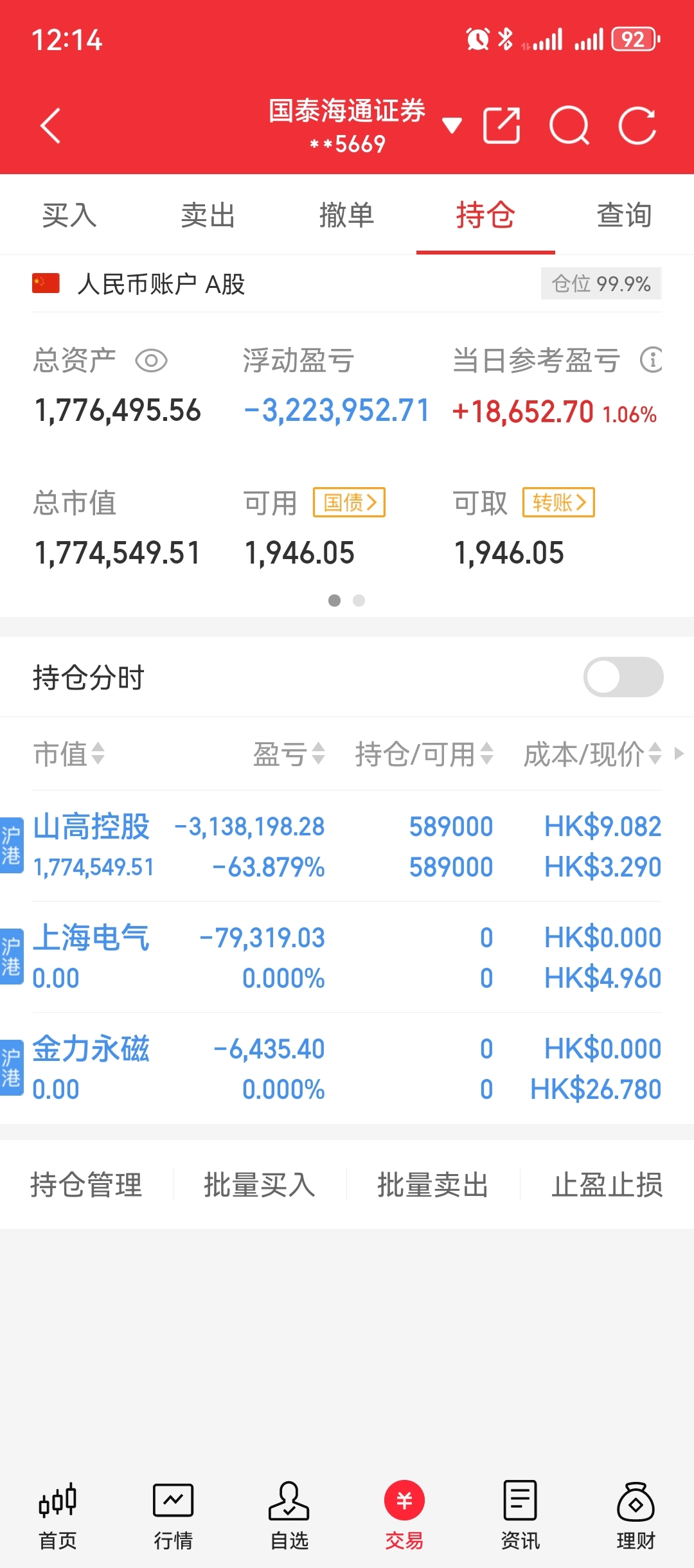The image size is (694, 1568).
Task: Tap the 当日参考盈亏 value +18,652.70
Action: pos(522,411)
